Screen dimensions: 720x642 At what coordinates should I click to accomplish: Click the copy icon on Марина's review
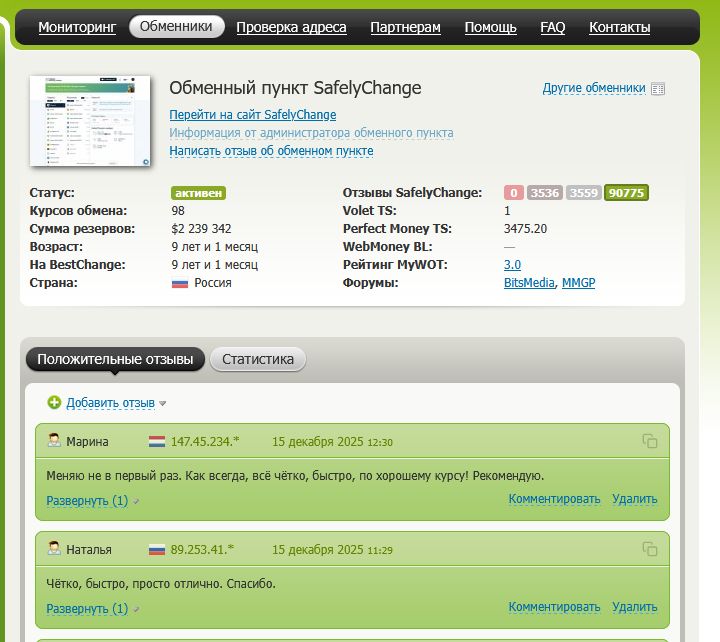pos(649,441)
